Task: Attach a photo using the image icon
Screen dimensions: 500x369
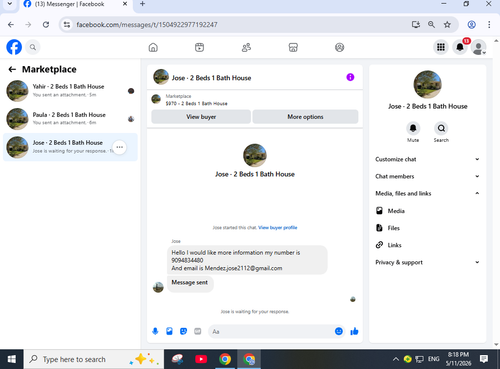Action: [x=169, y=331]
